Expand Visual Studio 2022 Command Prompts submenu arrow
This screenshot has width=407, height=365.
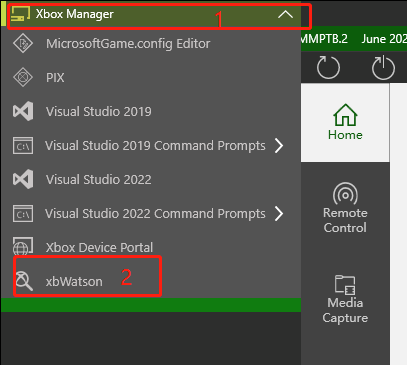(279, 214)
